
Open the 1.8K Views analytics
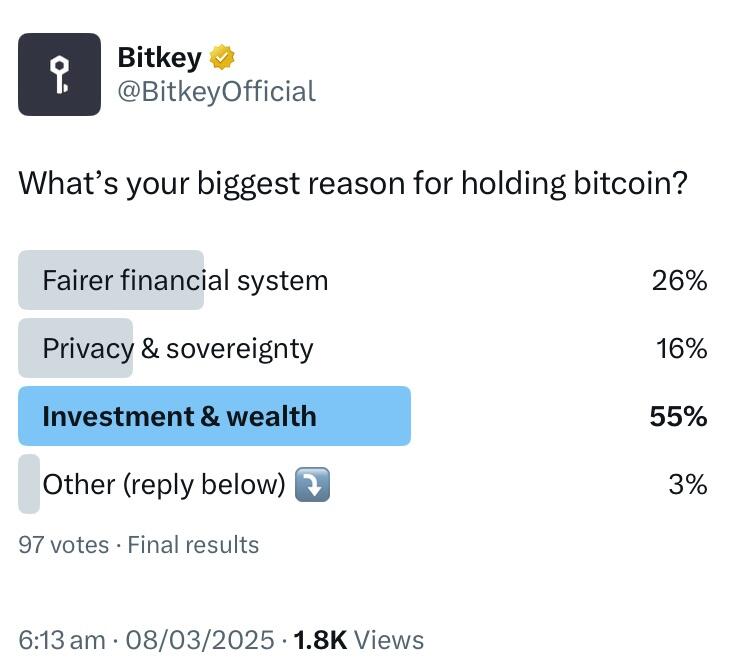click(x=359, y=640)
